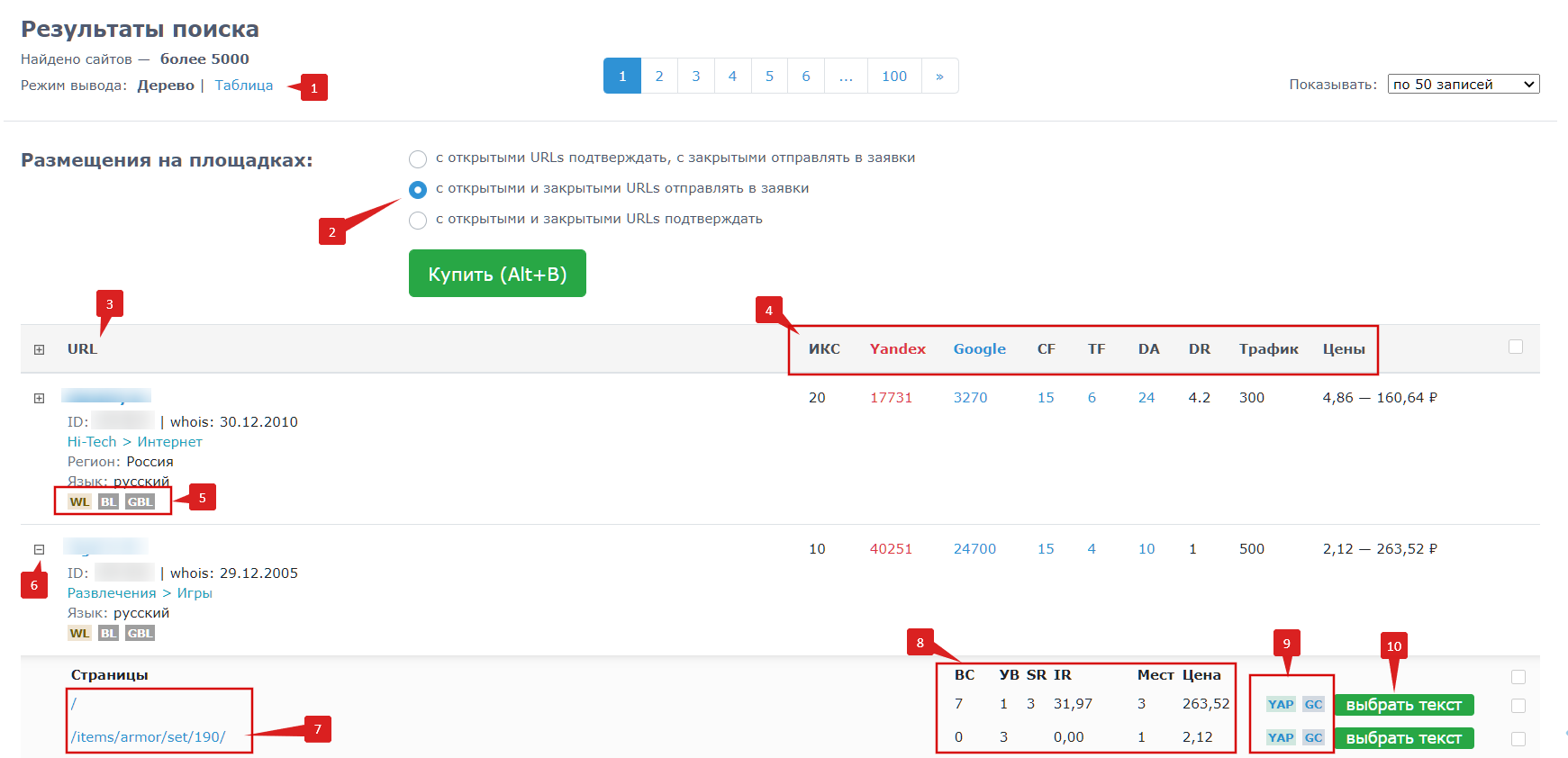Sort by the DR column header
The width and height of the screenshot is (1568, 758).
[1199, 349]
